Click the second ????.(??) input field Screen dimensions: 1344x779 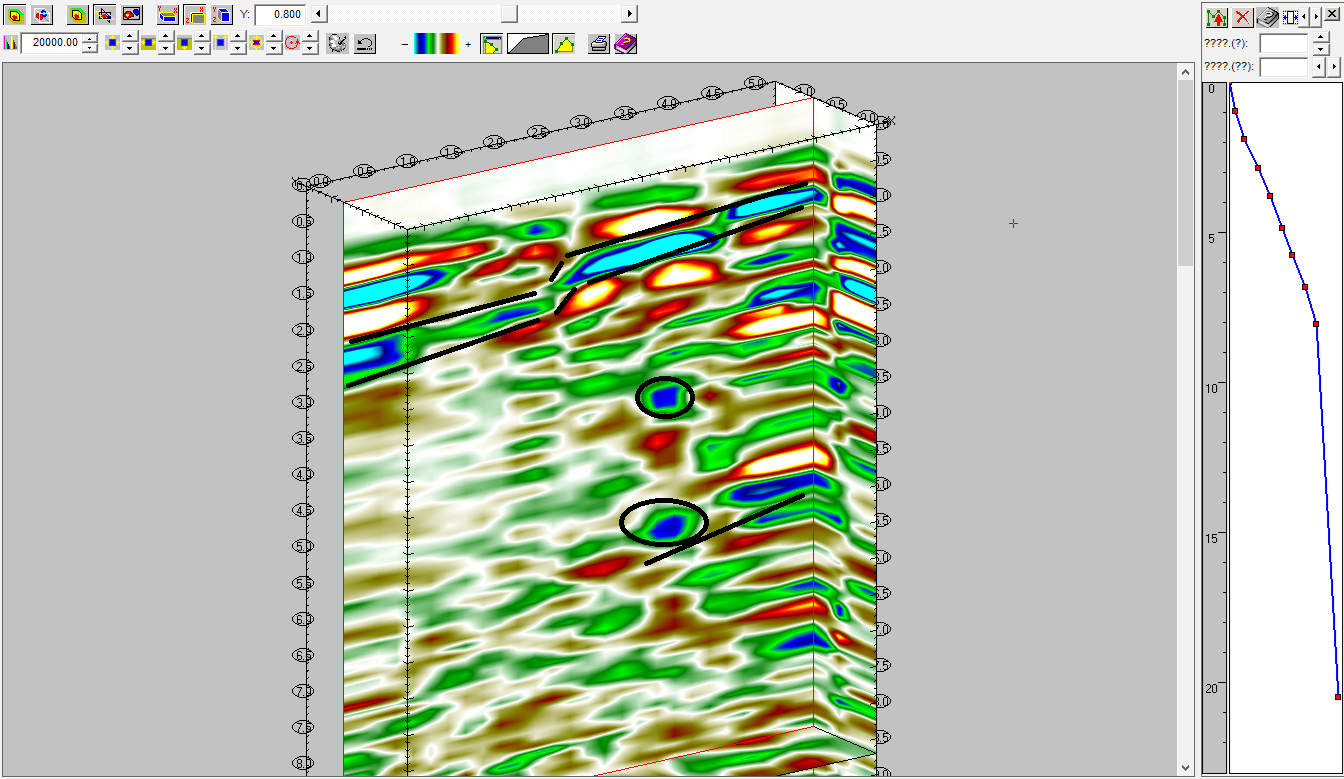(1284, 67)
